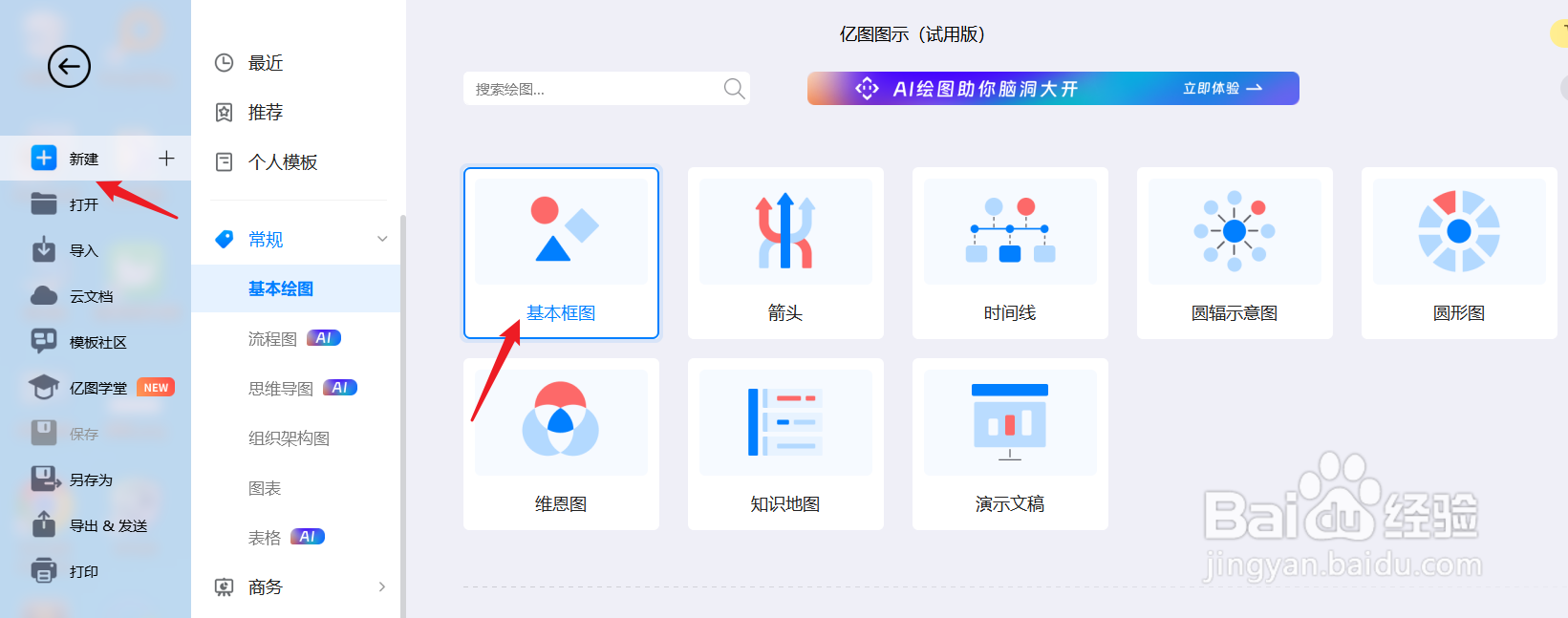Open the 箭头 template card
This screenshot has width=1568, height=618.
[785, 253]
